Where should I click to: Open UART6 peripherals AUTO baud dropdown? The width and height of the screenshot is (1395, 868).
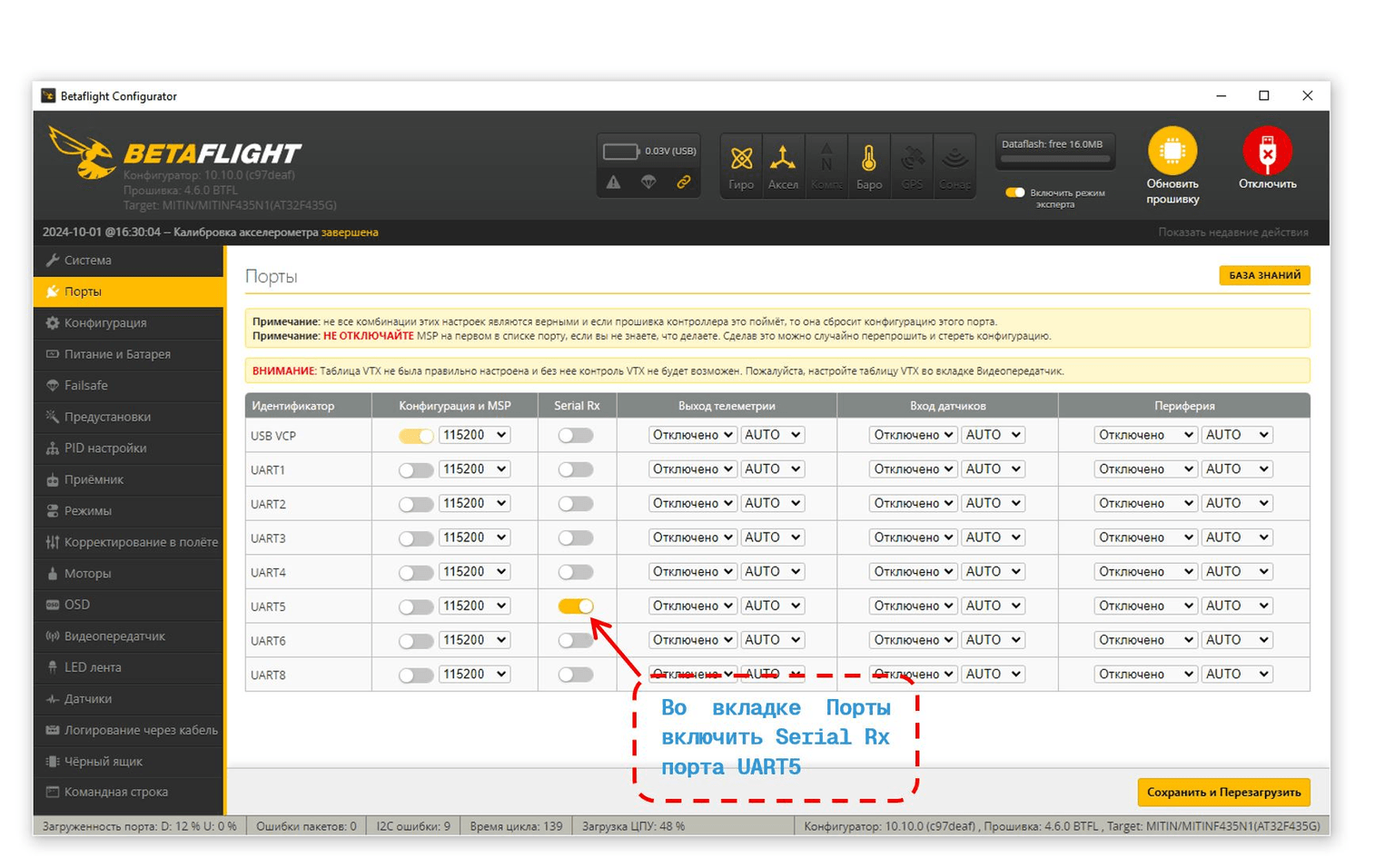point(1237,640)
